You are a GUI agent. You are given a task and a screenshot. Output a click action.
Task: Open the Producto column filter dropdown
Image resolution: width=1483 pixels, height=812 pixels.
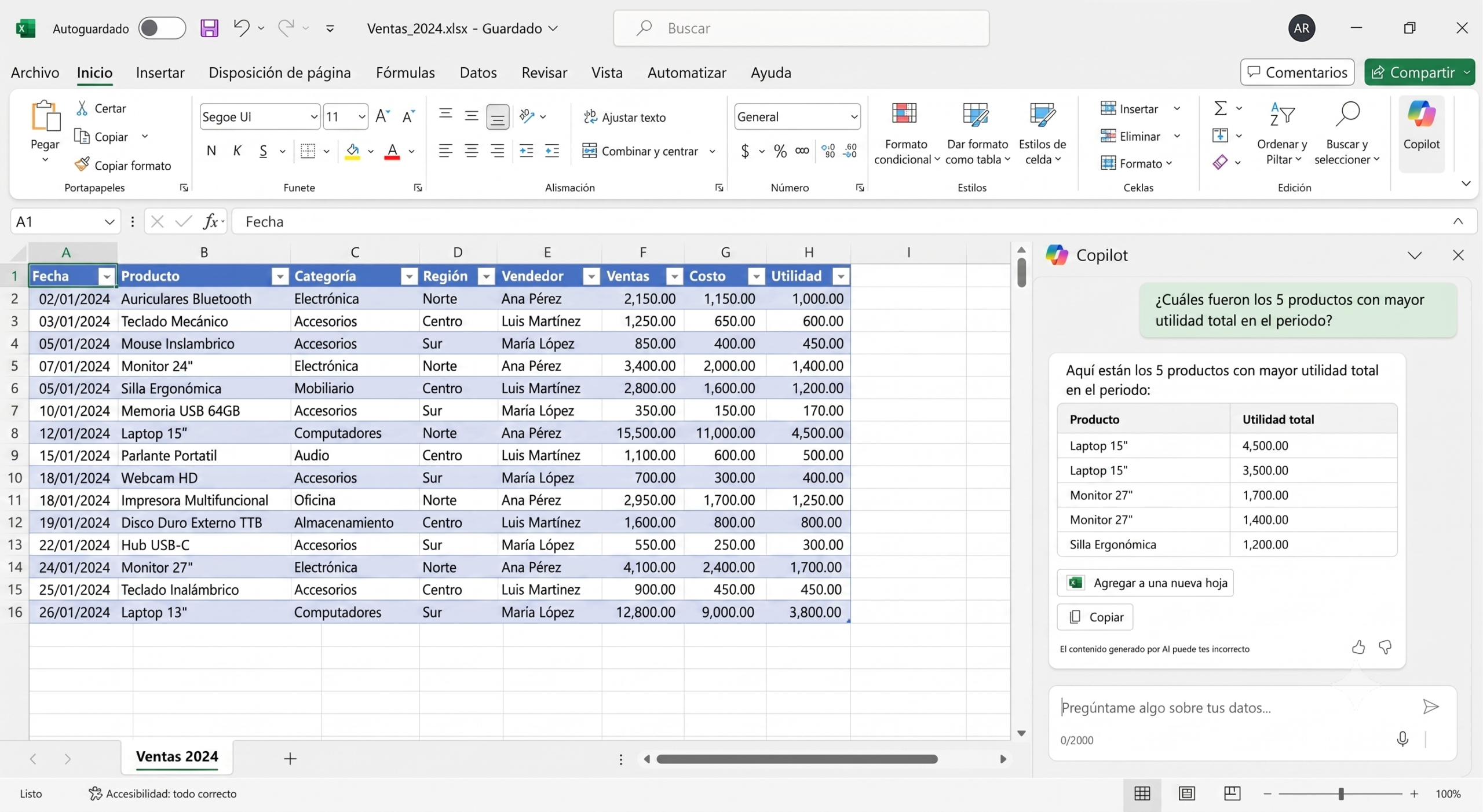(280, 277)
